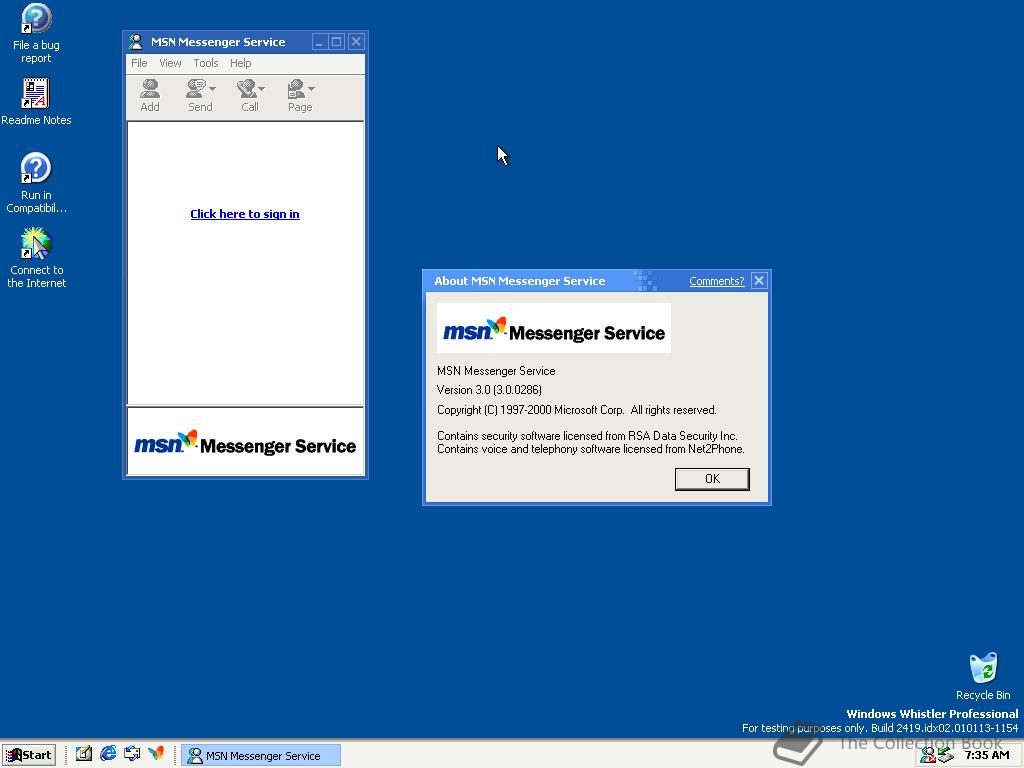Click the MSN Messenger Service taskbar button

coord(261,756)
